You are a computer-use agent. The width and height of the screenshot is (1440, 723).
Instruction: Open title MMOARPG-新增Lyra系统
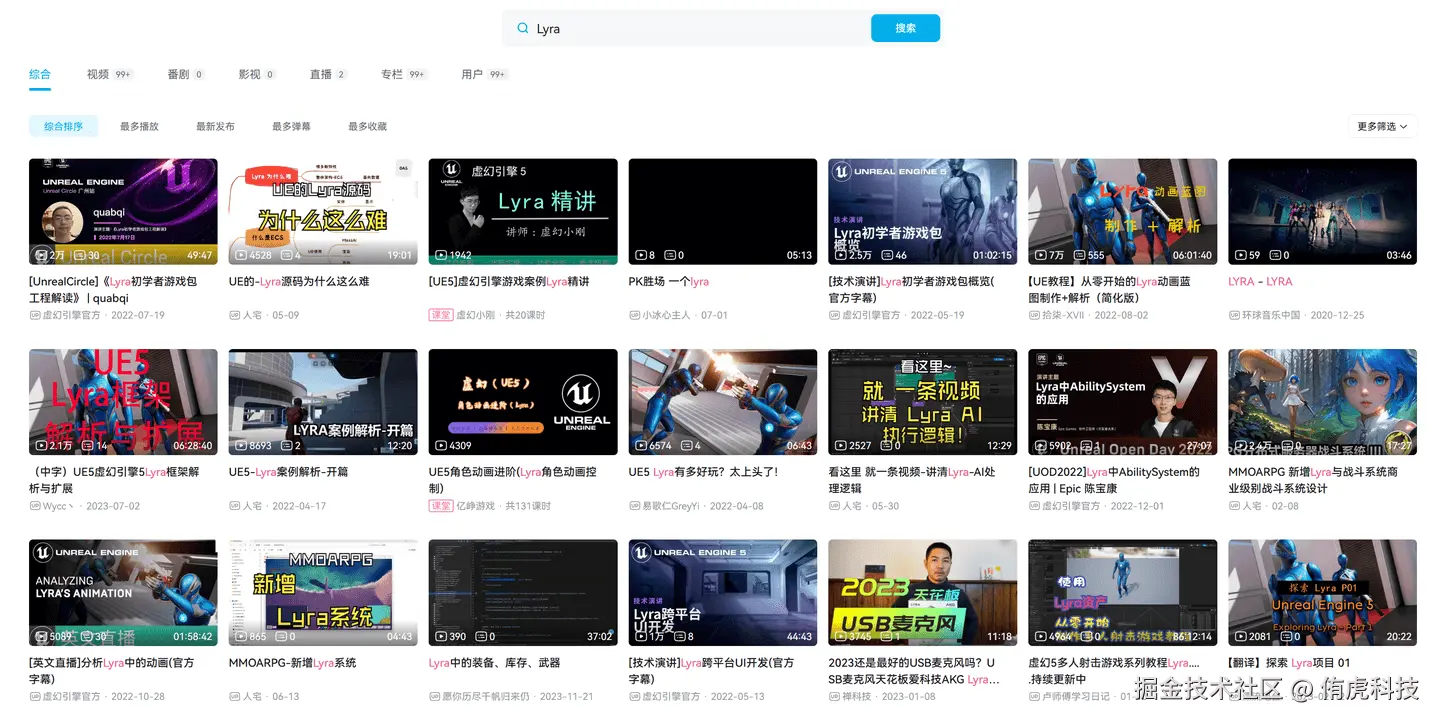tap(292, 663)
